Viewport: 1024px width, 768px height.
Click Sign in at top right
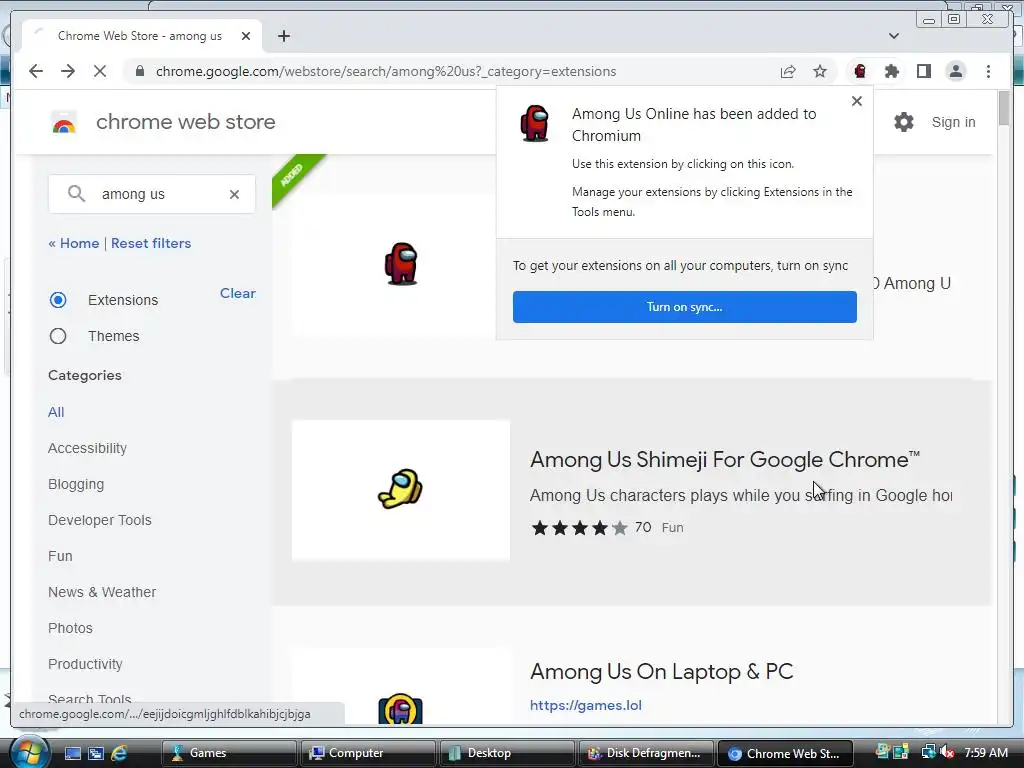click(x=953, y=122)
